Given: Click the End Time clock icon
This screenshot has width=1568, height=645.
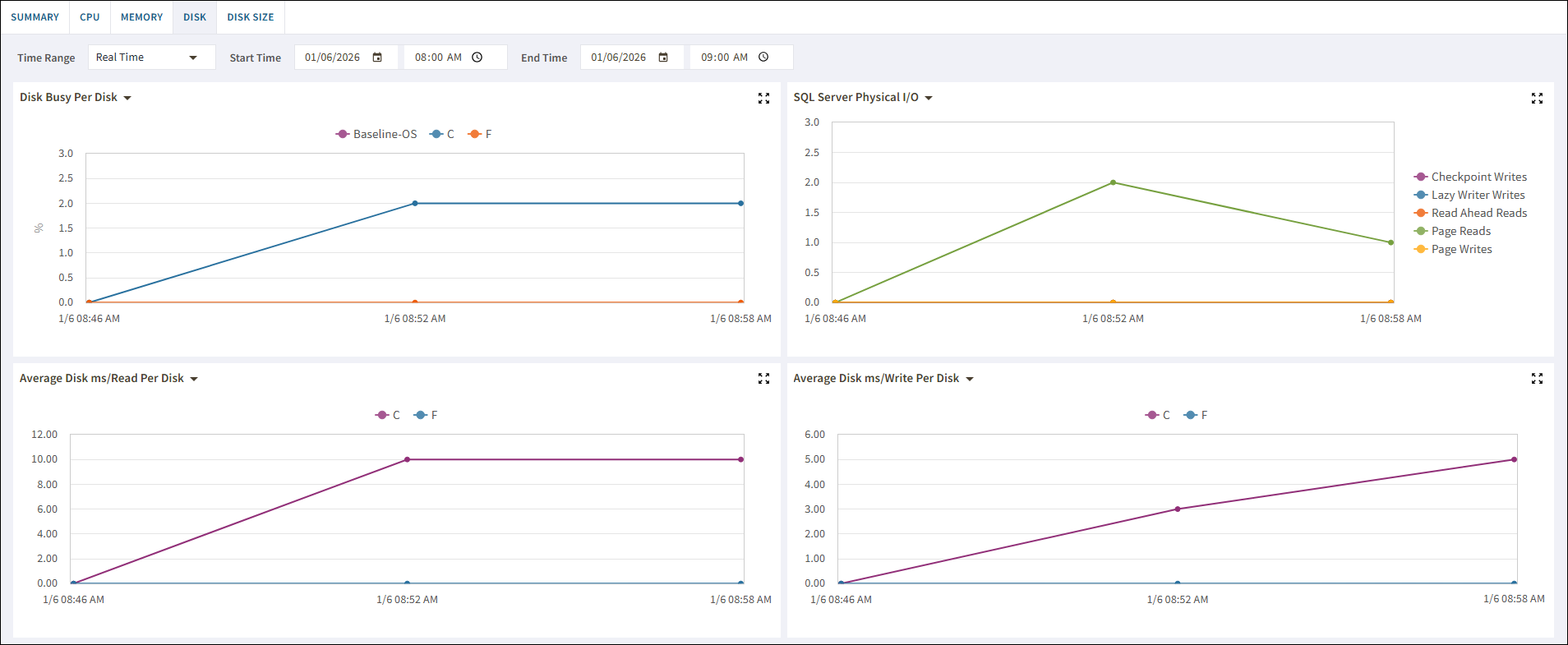Looking at the screenshot, I should [763, 58].
